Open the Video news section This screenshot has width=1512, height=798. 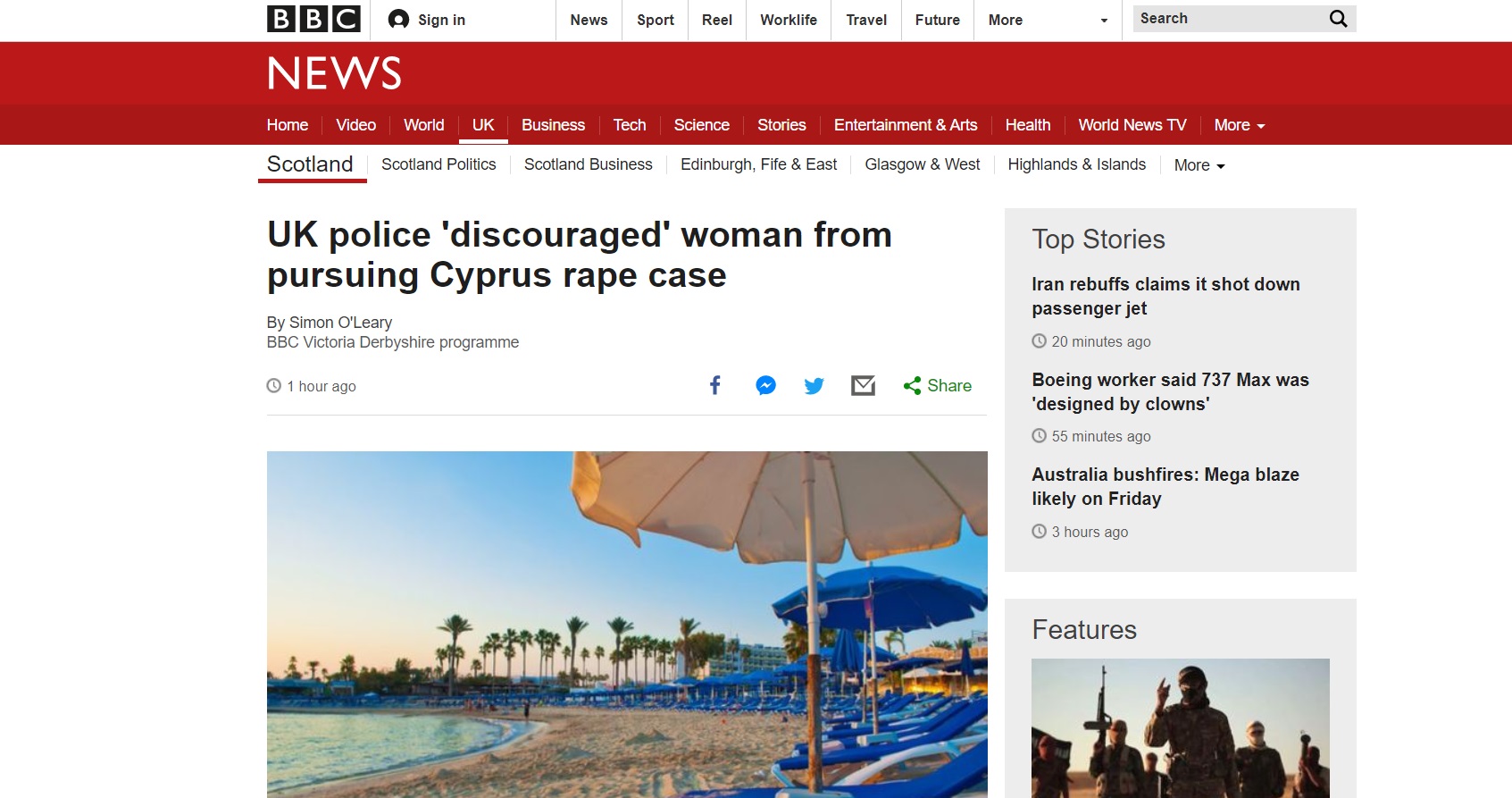(355, 125)
